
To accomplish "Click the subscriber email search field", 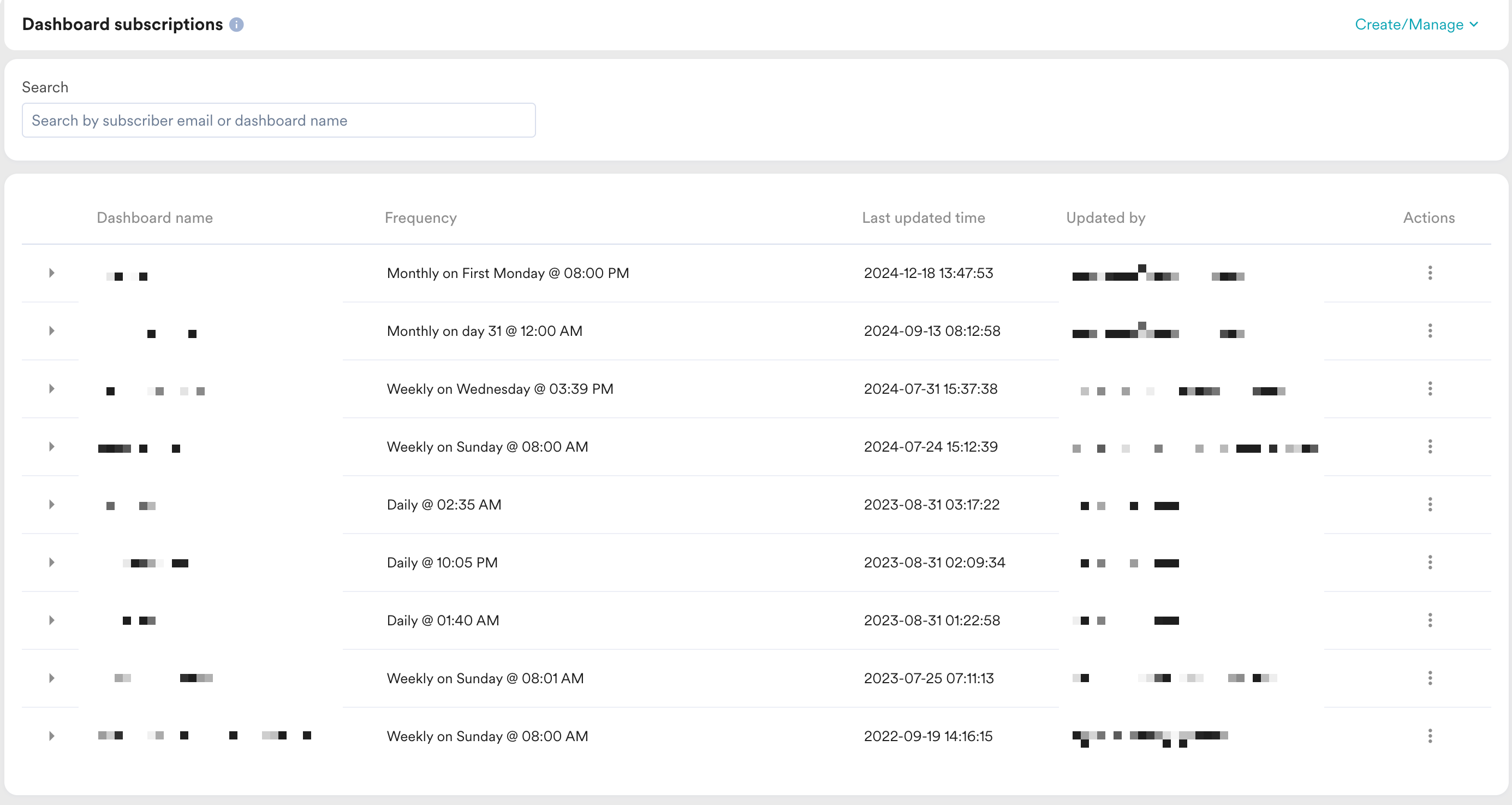I will point(278,120).
